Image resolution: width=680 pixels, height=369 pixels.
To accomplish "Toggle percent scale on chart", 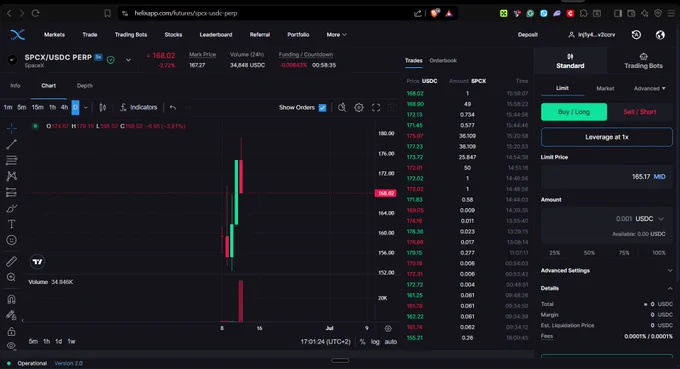I will click(x=363, y=342).
